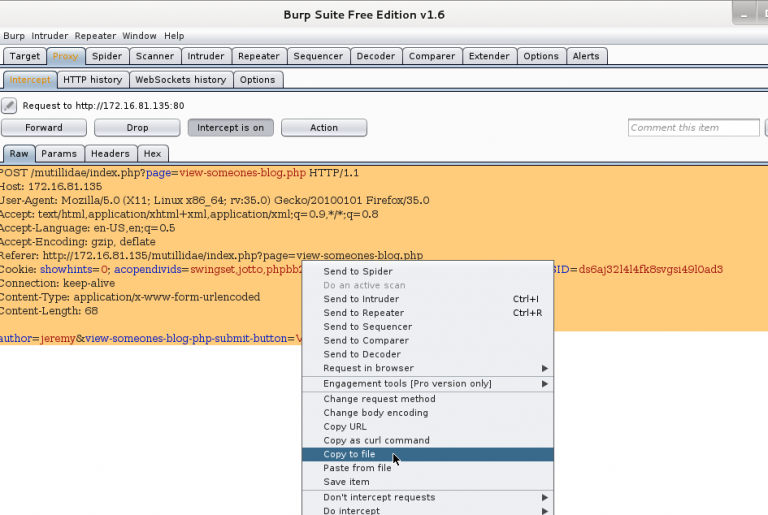The width and height of the screenshot is (768, 515).
Task: Switch to the Scanner tab
Action: click(x=155, y=56)
